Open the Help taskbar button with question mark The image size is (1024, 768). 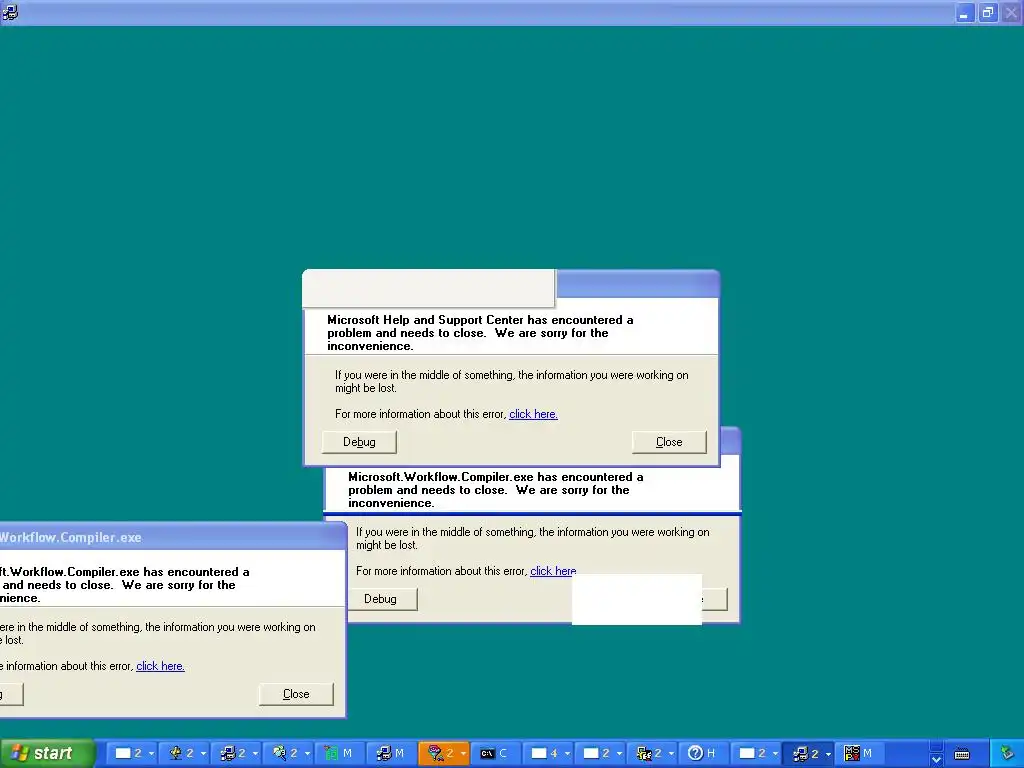(x=703, y=754)
